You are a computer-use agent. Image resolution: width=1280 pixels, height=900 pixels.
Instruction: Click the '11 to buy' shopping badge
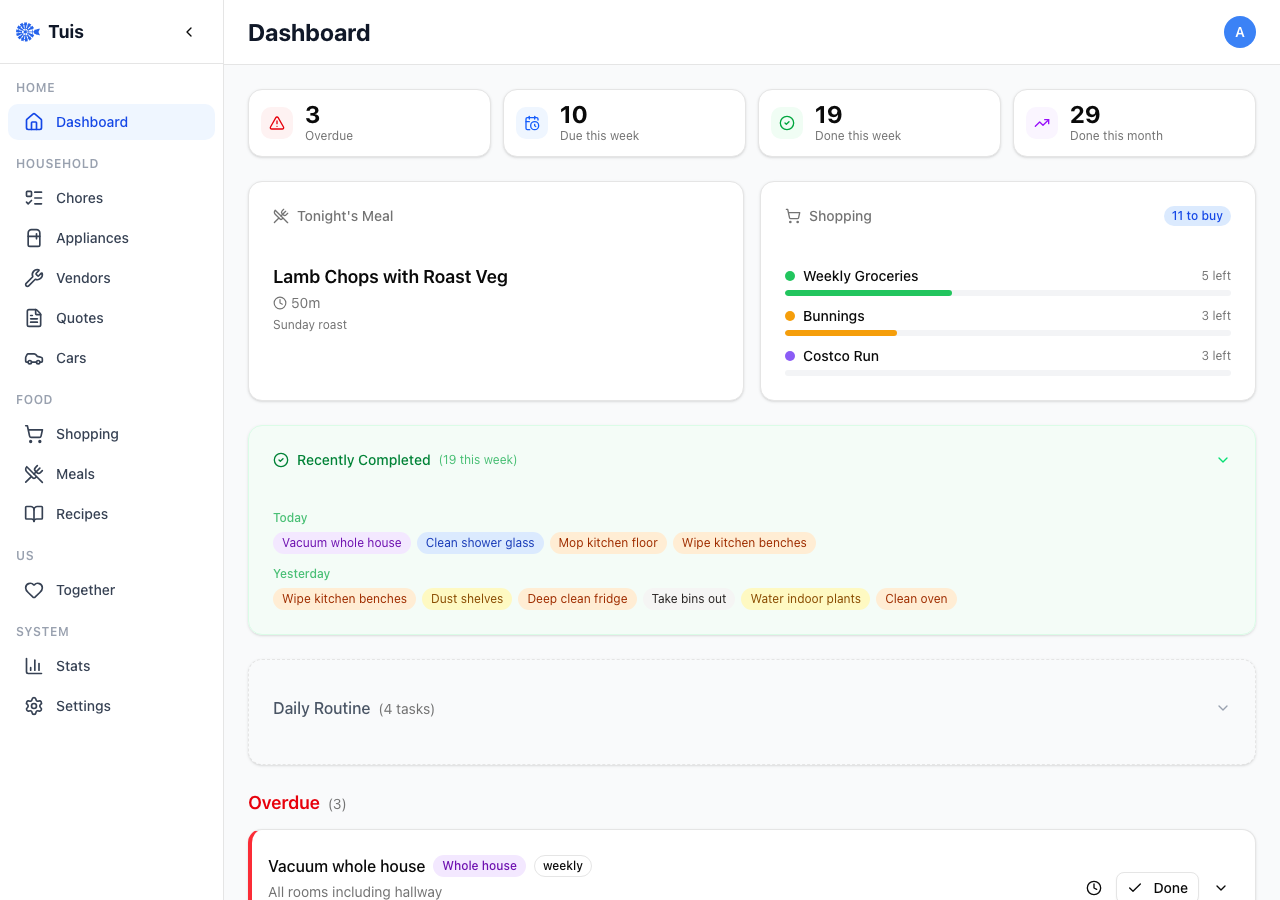point(1197,216)
